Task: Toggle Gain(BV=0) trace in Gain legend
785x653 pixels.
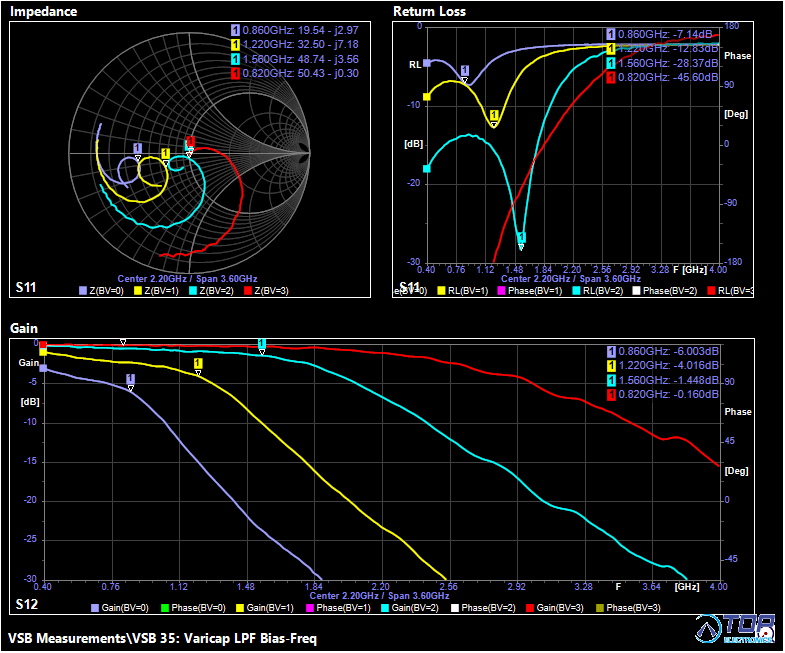Action: point(119,607)
